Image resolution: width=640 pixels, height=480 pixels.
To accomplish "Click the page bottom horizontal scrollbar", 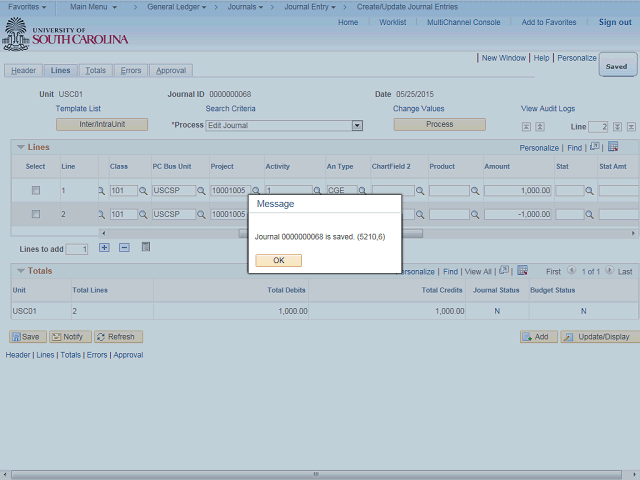I will pyautogui.click(x=316, y=475).
